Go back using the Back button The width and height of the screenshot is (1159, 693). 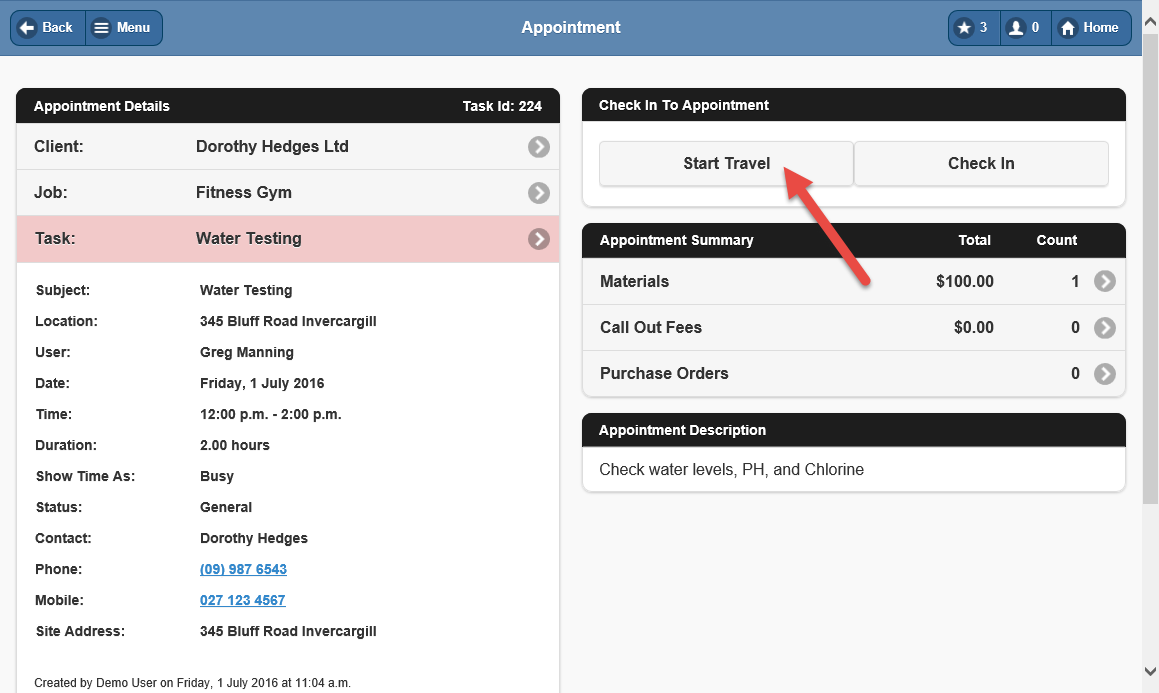click(x=48, y=28)
